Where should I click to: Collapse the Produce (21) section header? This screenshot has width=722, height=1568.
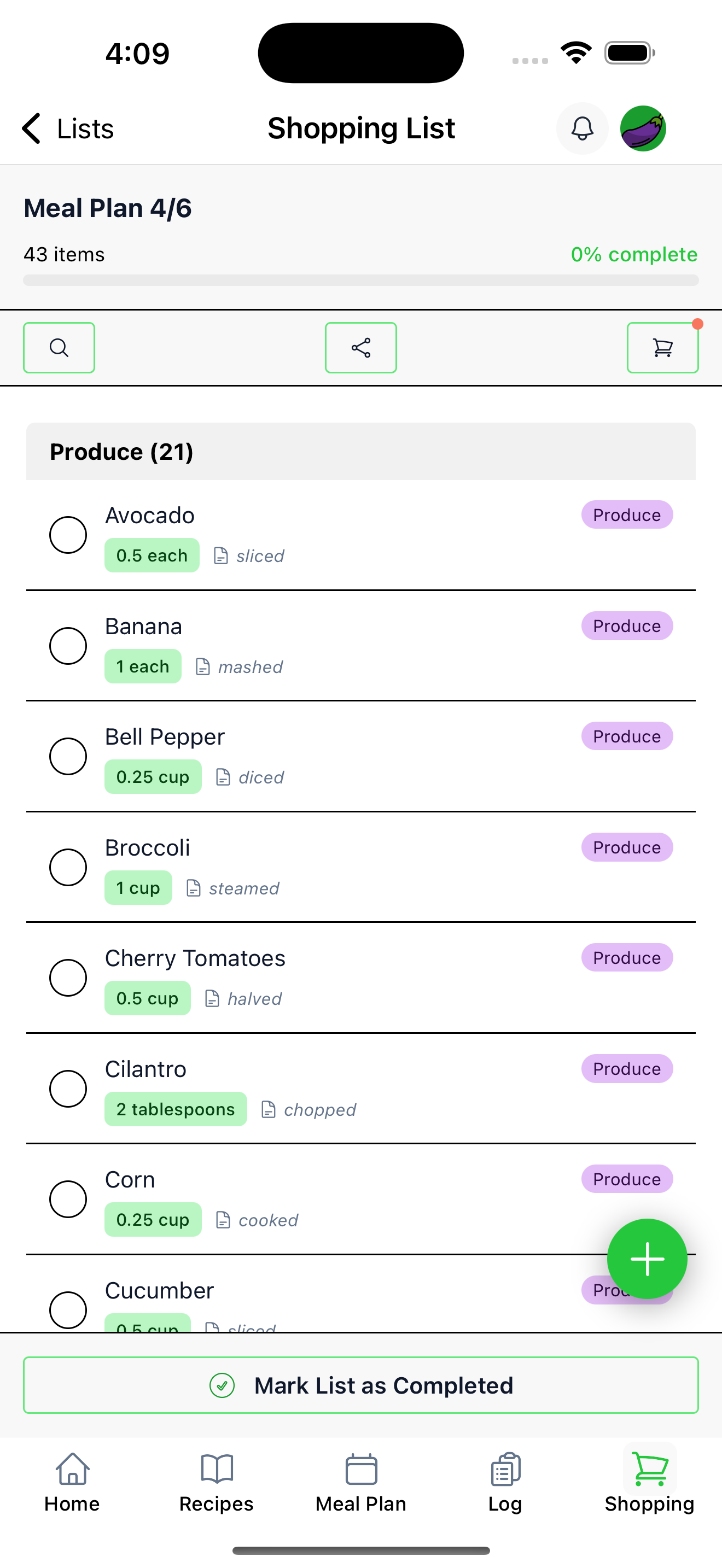coord(361,452)
